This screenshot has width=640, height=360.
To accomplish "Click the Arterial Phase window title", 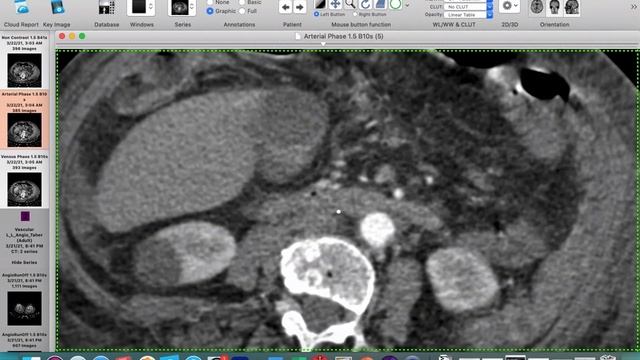I will [x=343, y=36].
